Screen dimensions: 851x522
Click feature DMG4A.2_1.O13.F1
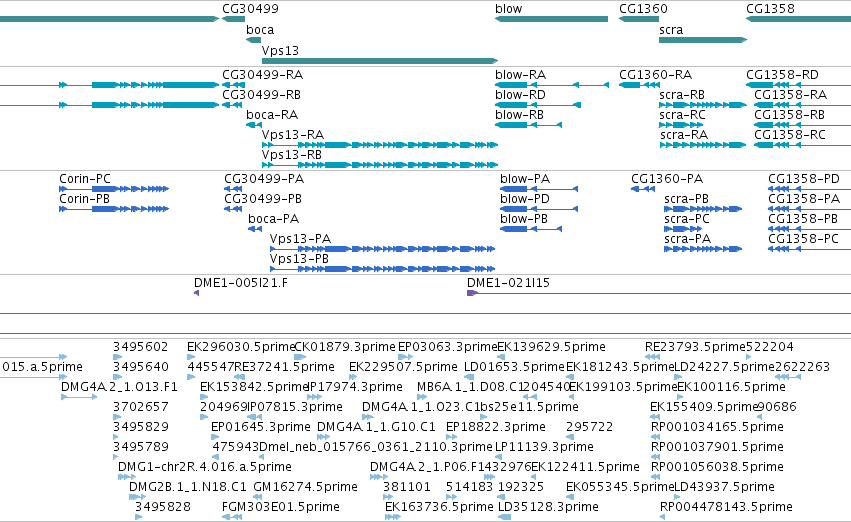[x=79, y=397]
